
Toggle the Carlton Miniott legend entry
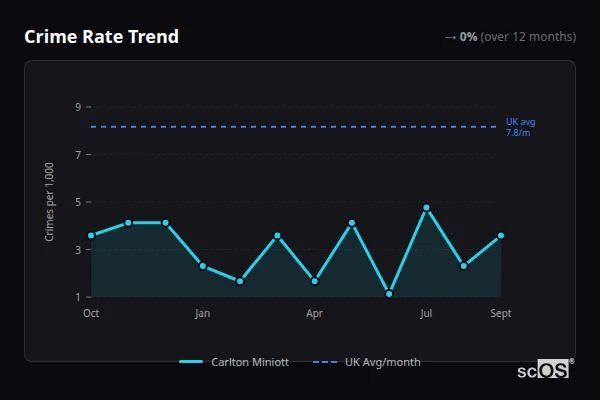234,362
